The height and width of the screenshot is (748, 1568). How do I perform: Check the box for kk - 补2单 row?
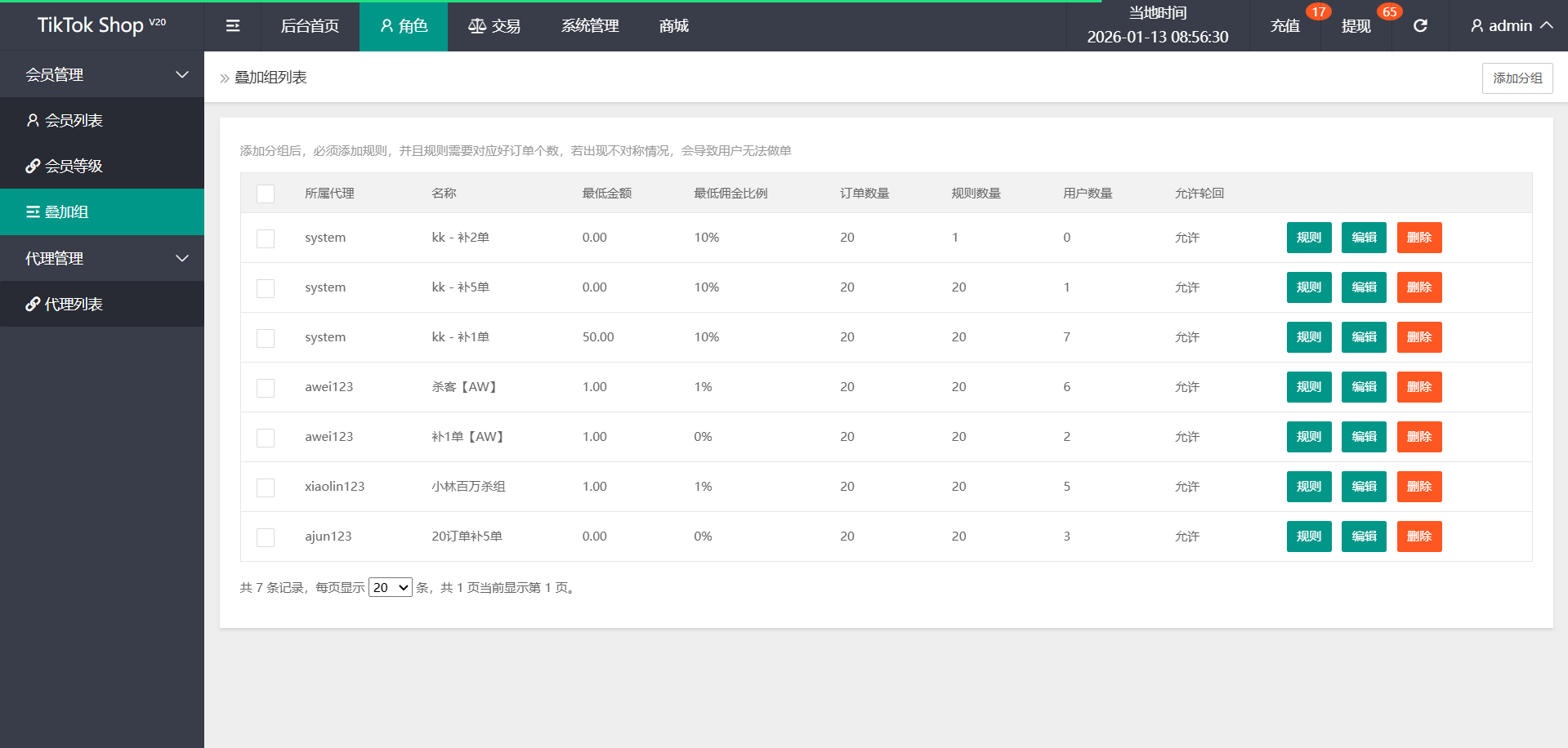266,238
